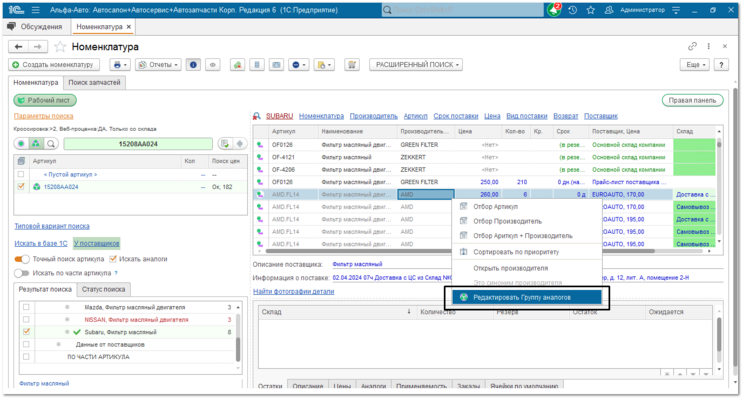Screen dimensions: 743x399
Task: Go back with the left arrow
Action: click(18, 46)
